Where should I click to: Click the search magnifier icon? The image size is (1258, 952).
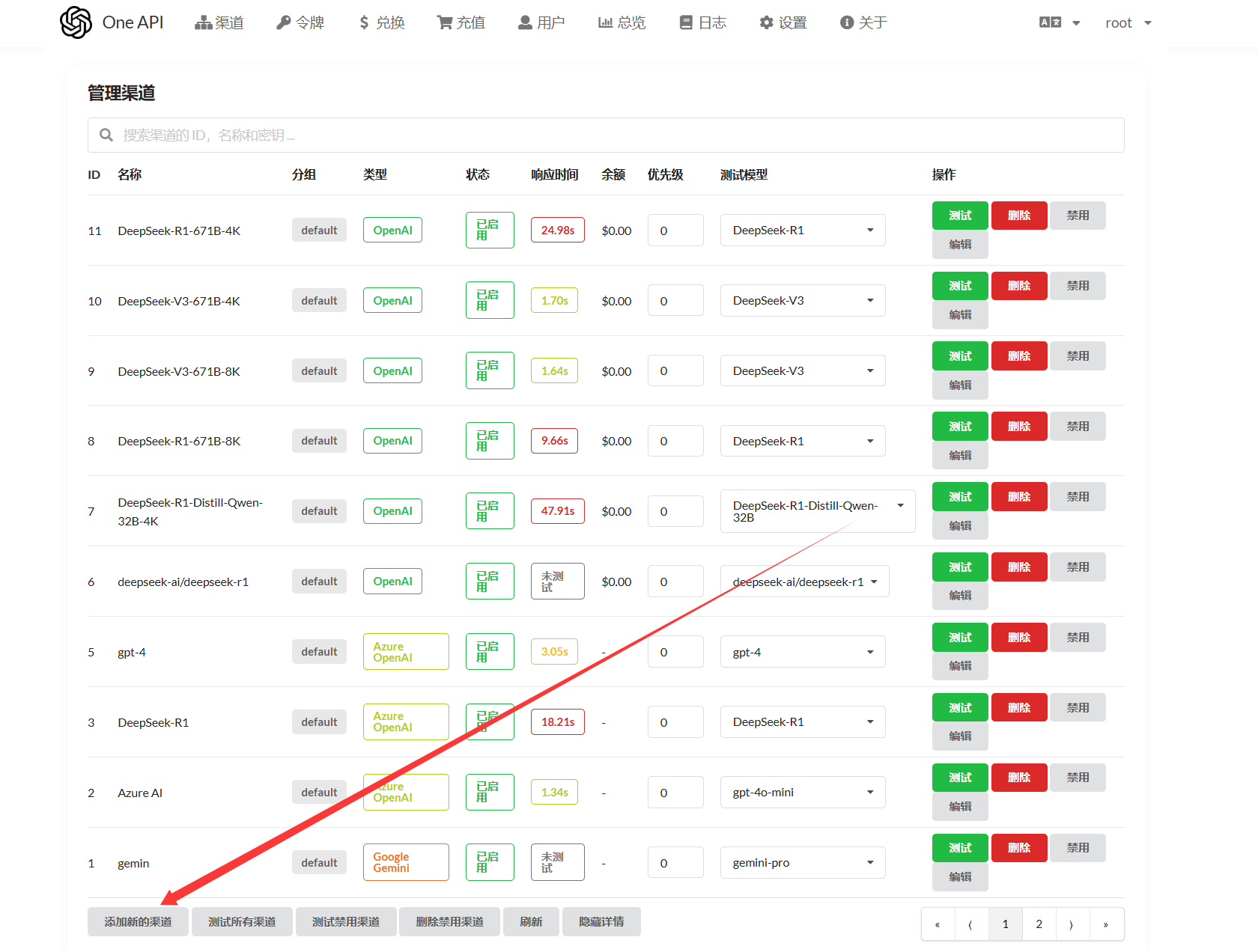(x=106, y=135)
